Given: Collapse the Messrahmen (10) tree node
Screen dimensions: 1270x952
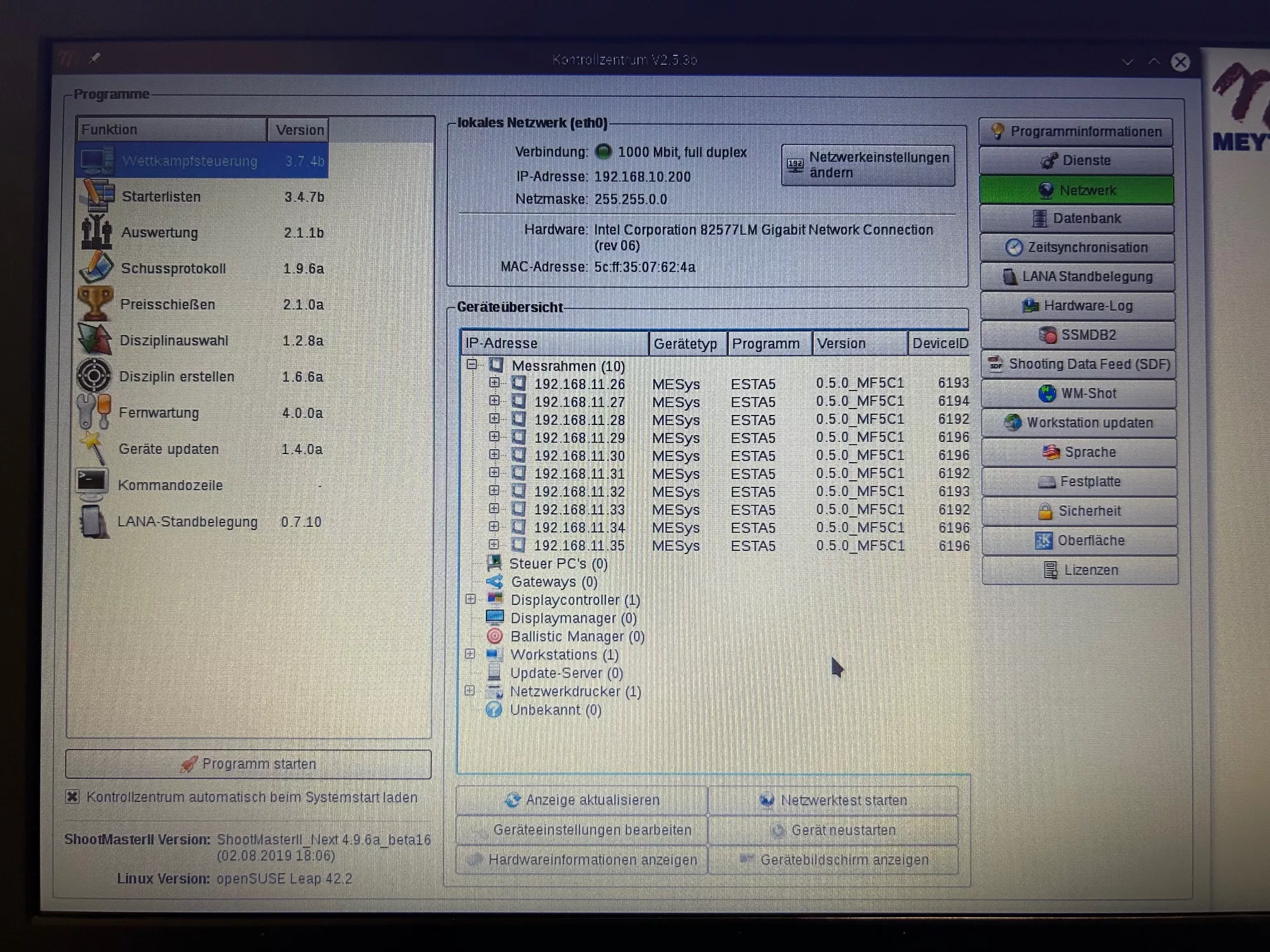Looking at the screenshot, I should pyautogui.click(x=472, y=365).
